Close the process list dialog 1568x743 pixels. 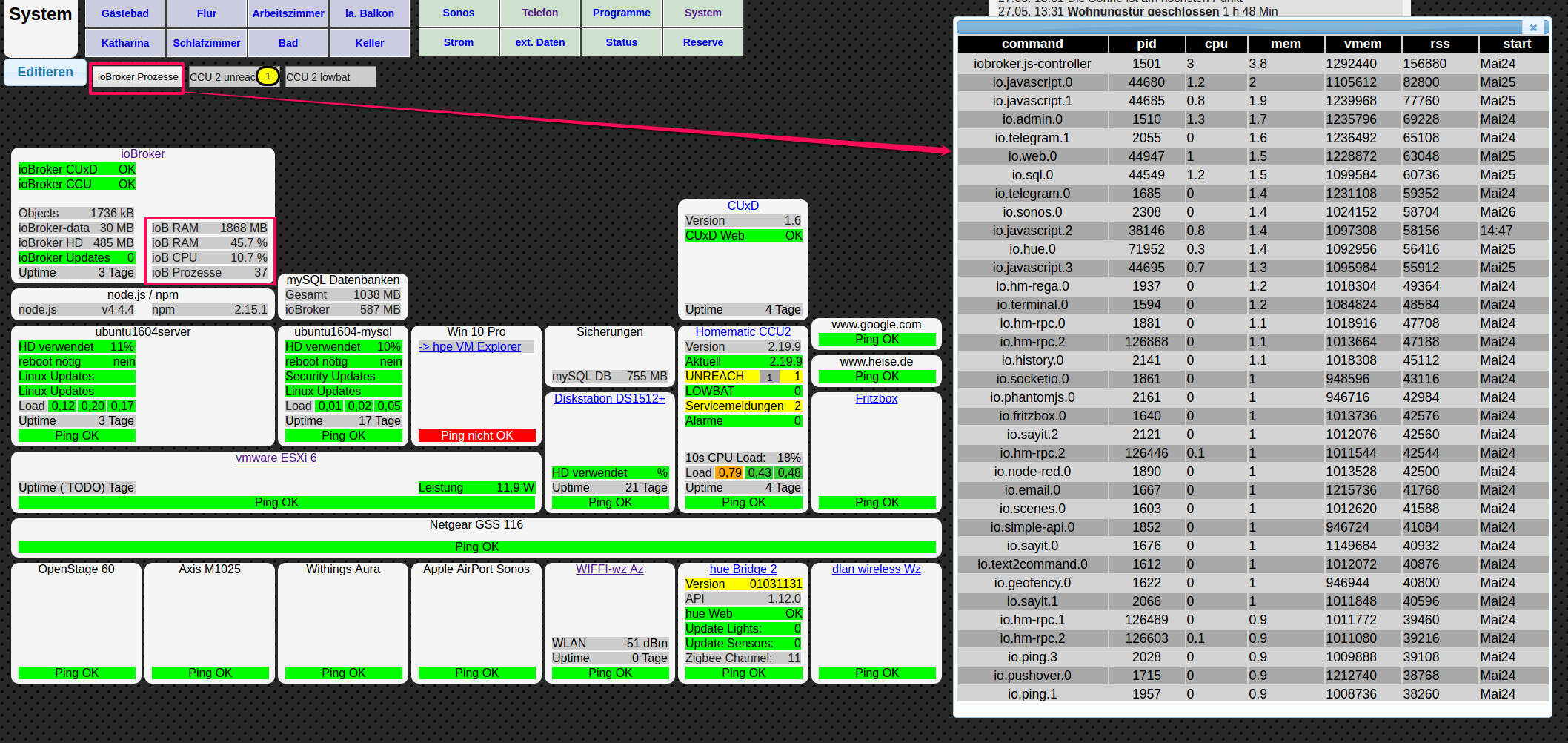(1533, 27)
